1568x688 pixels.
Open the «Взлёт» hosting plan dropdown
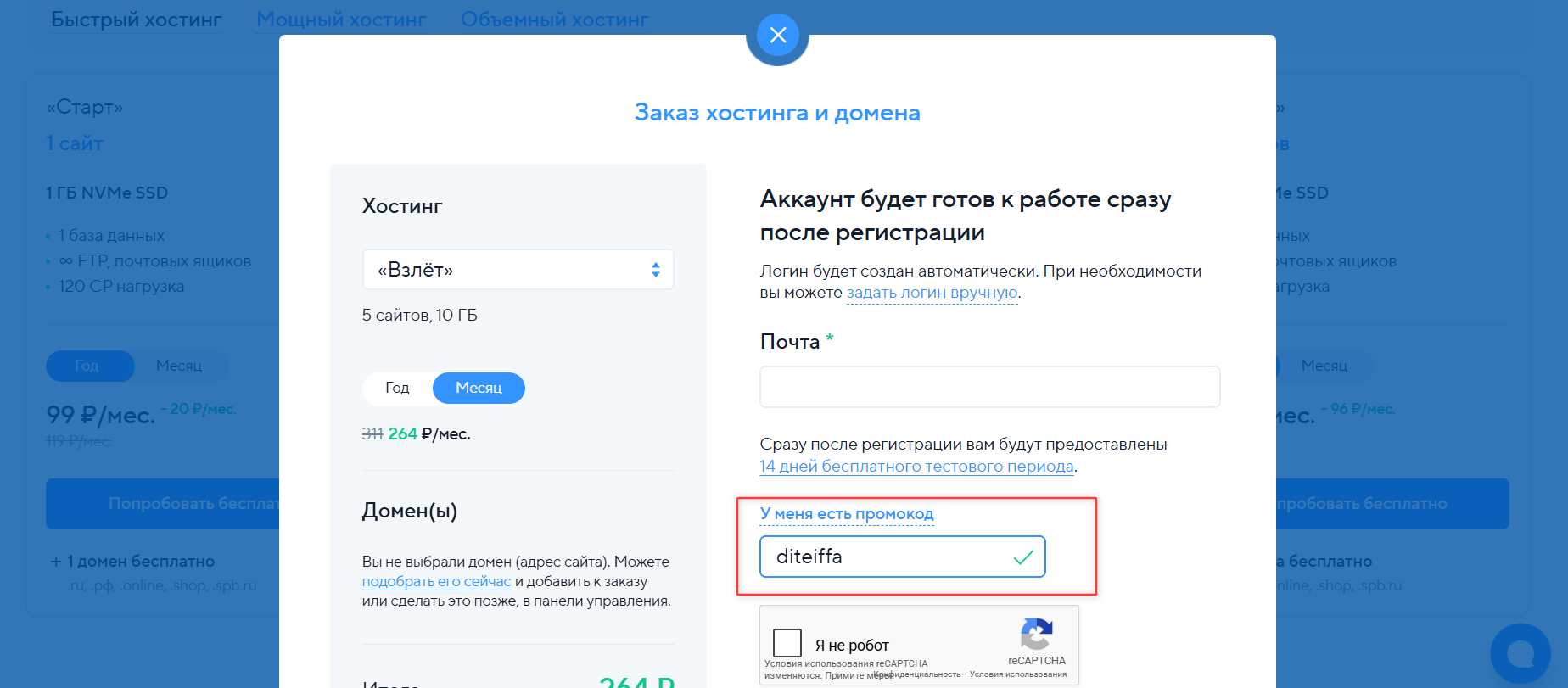tap(518, 270)
